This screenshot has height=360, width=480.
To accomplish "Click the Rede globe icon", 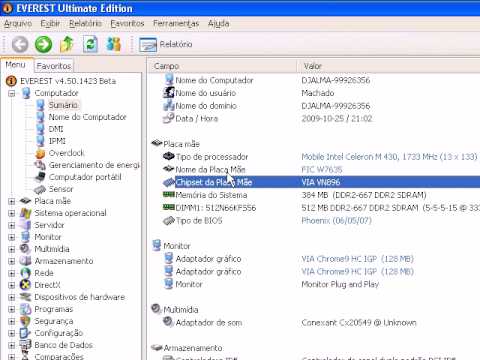I will 25,273.
